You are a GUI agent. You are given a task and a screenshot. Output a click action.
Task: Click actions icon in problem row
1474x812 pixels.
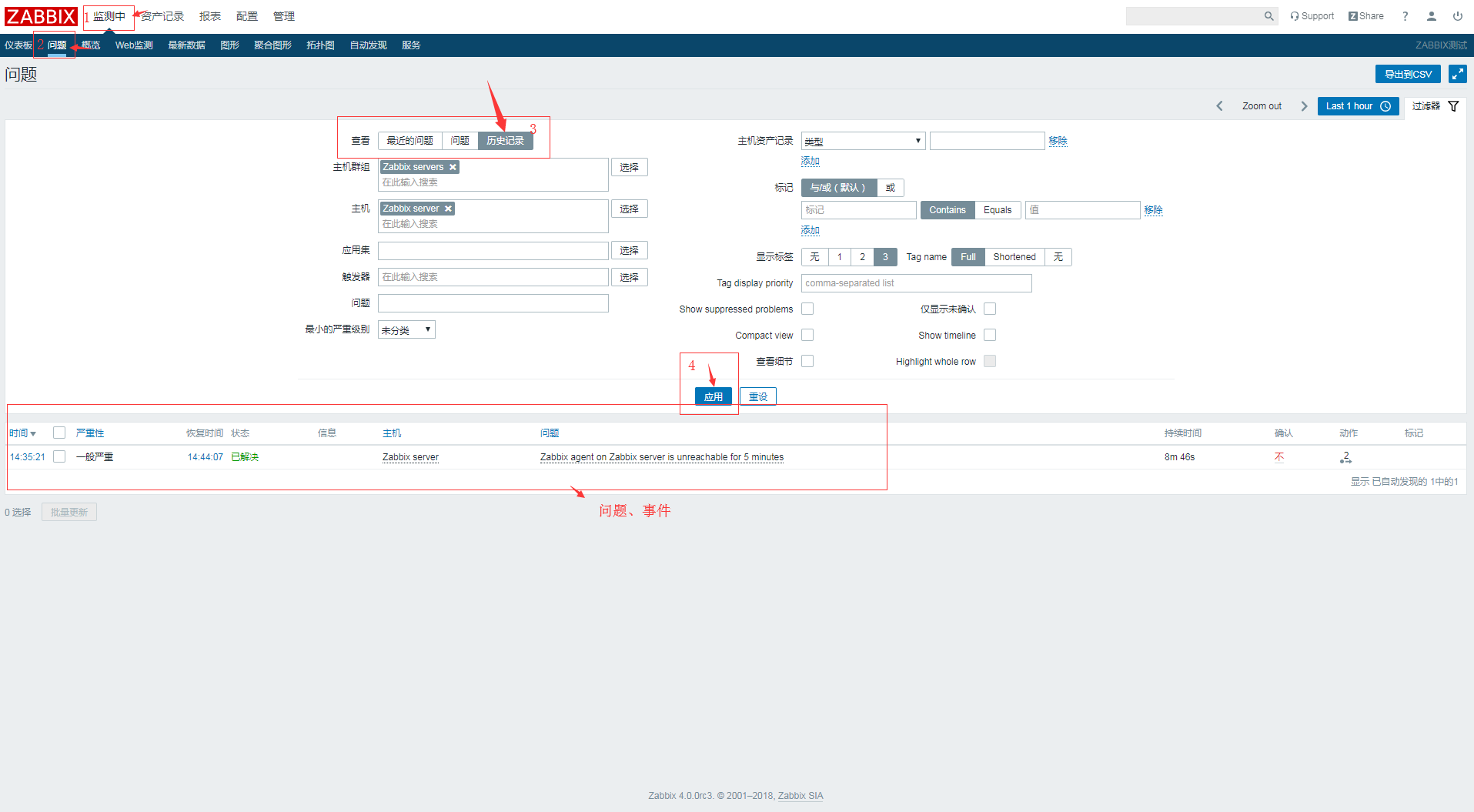pyautogui.click(x=1345, y=457)
